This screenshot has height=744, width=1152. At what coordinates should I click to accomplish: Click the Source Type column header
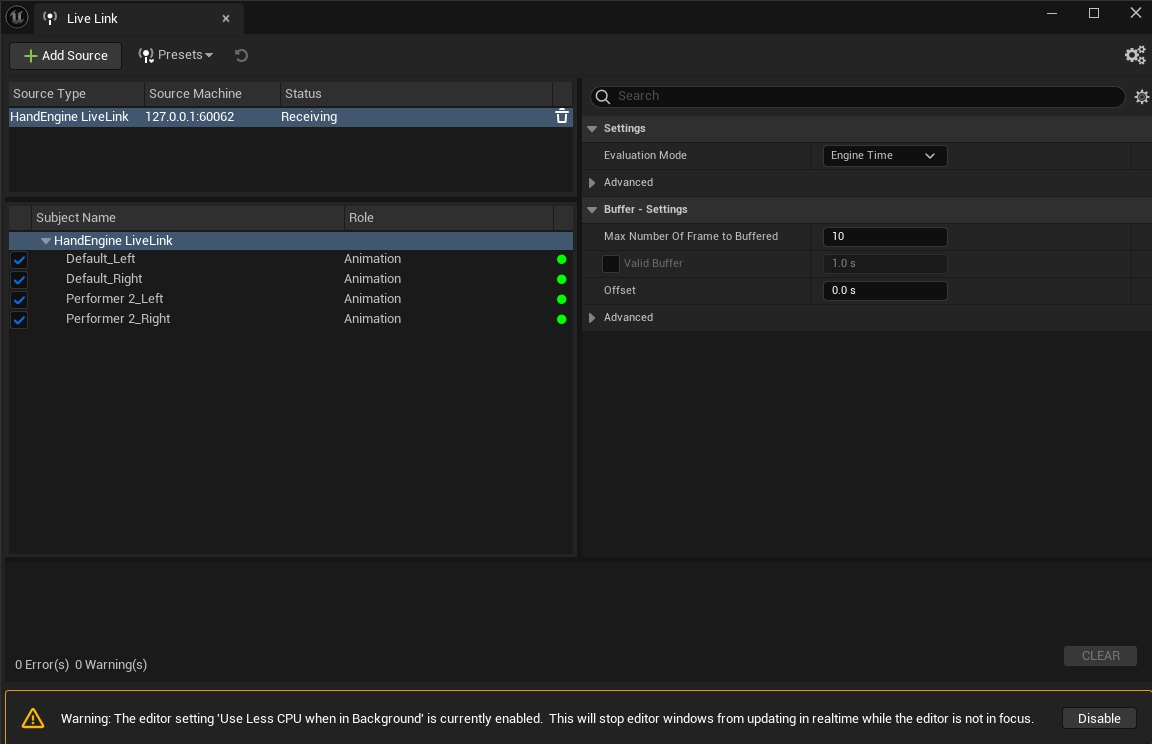click(x=76, y=94)
